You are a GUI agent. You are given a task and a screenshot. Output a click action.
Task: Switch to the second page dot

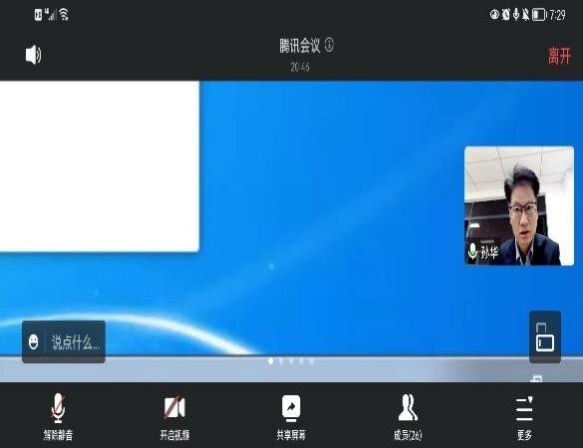tap(281, 361)
